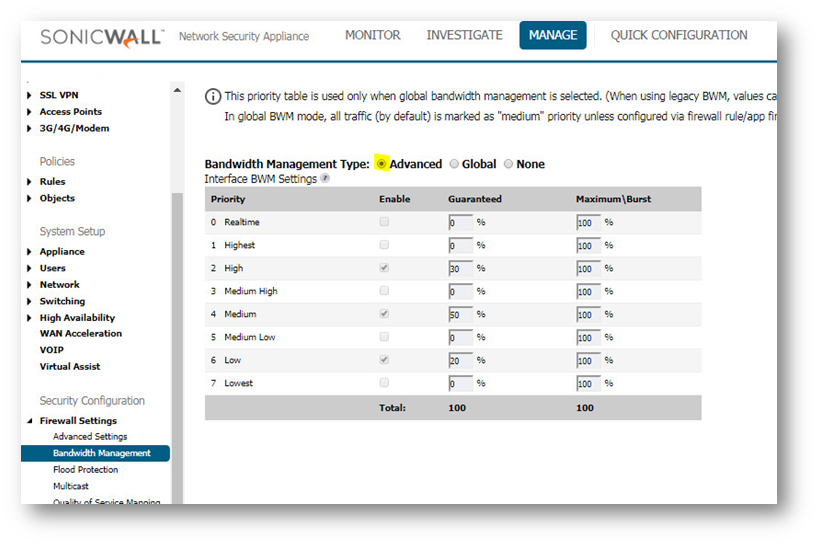Viewport: 819px width, 546px height.
Task: Click the info icon beside priority table note
Action: tap(213, 97)
